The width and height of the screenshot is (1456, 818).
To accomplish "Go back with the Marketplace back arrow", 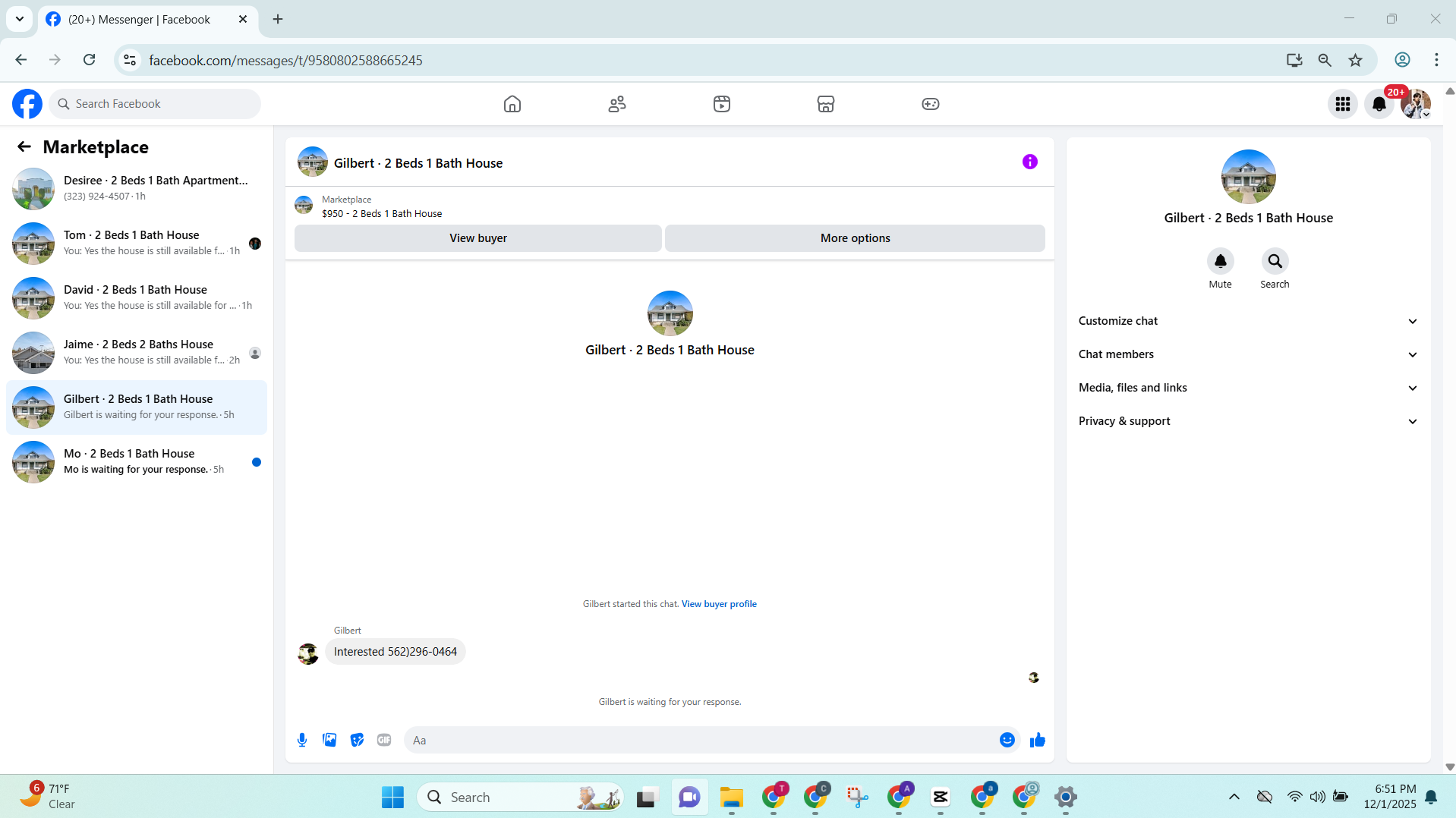I will tap(24, 146).
